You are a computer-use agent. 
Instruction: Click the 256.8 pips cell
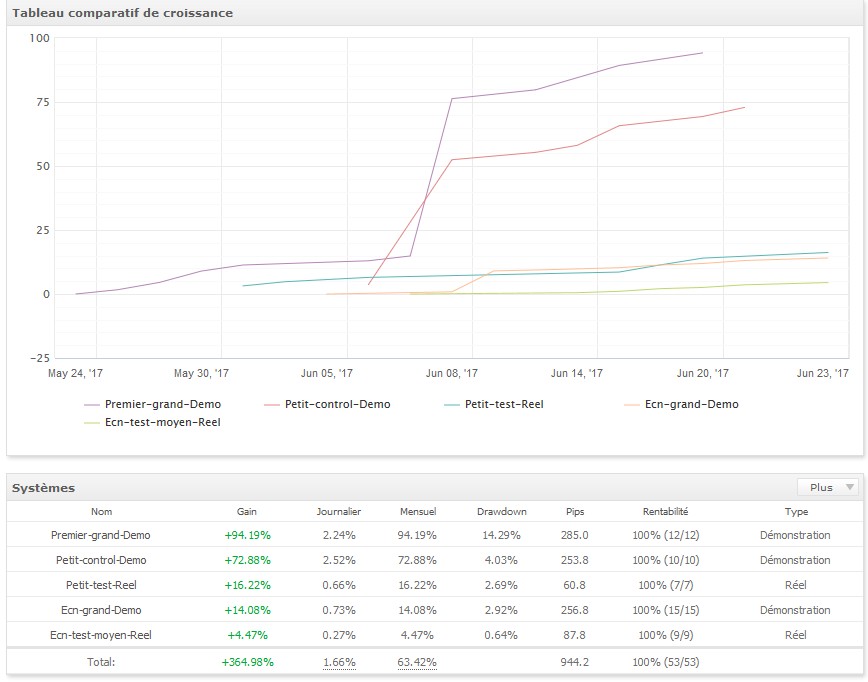pos(575,610)
